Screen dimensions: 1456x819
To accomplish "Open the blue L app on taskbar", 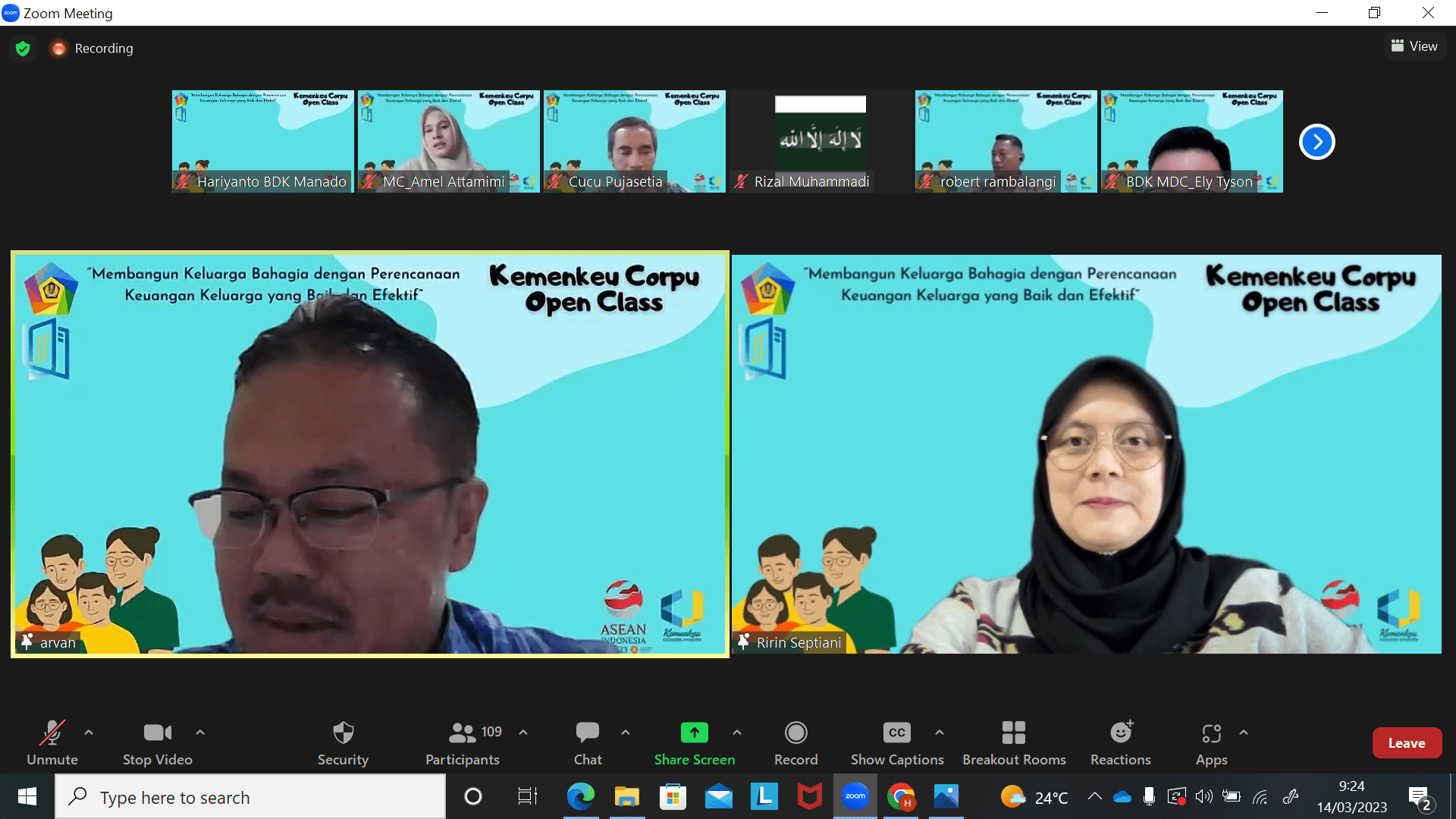I will [x=764, y=797].
